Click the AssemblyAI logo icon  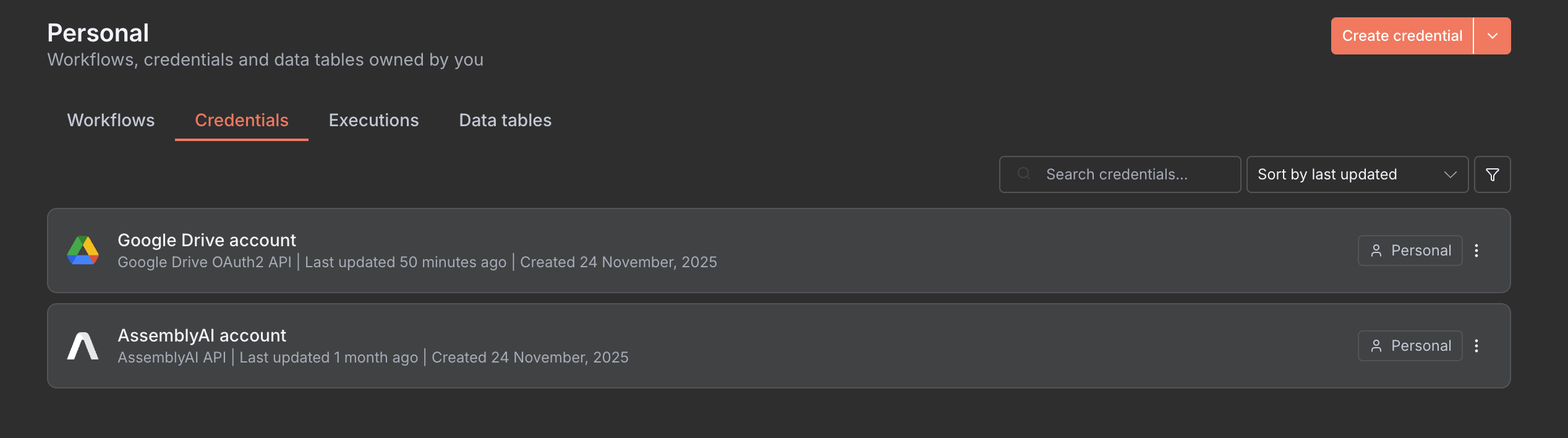[x=83, y=346]
